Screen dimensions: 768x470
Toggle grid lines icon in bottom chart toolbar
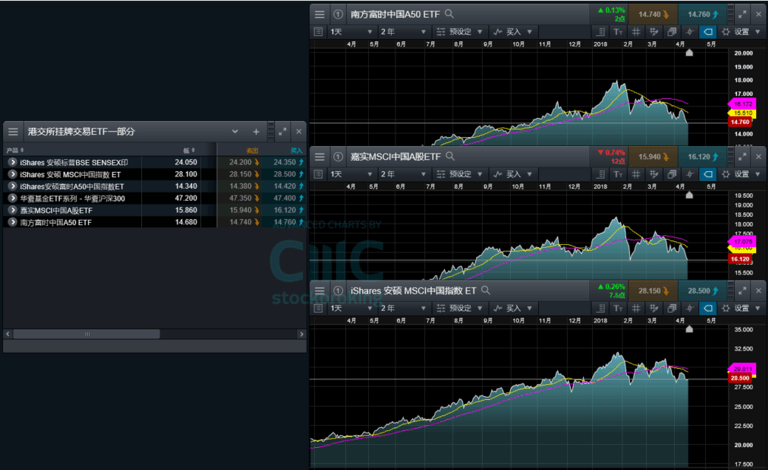click(x=636, y=308)
